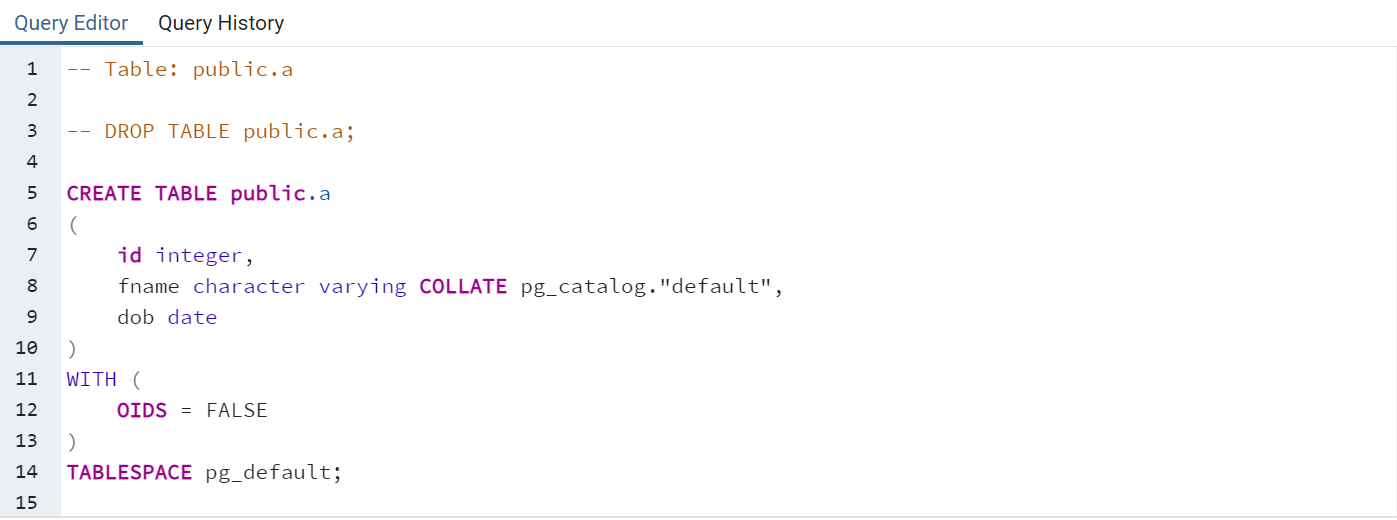Click the CREATE keyword on line 5

pyautogui.click(x=104, y=194)
